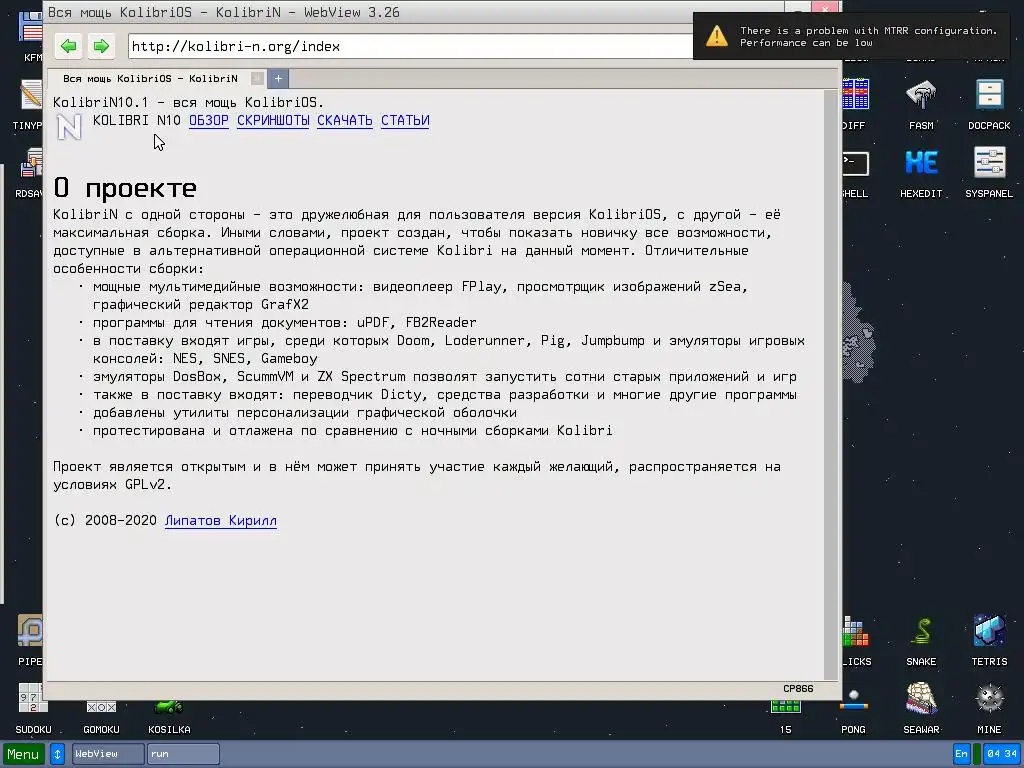Launch the SEAWAR game icon
Screen dimensions: 1024x768
tap(921, 709)
